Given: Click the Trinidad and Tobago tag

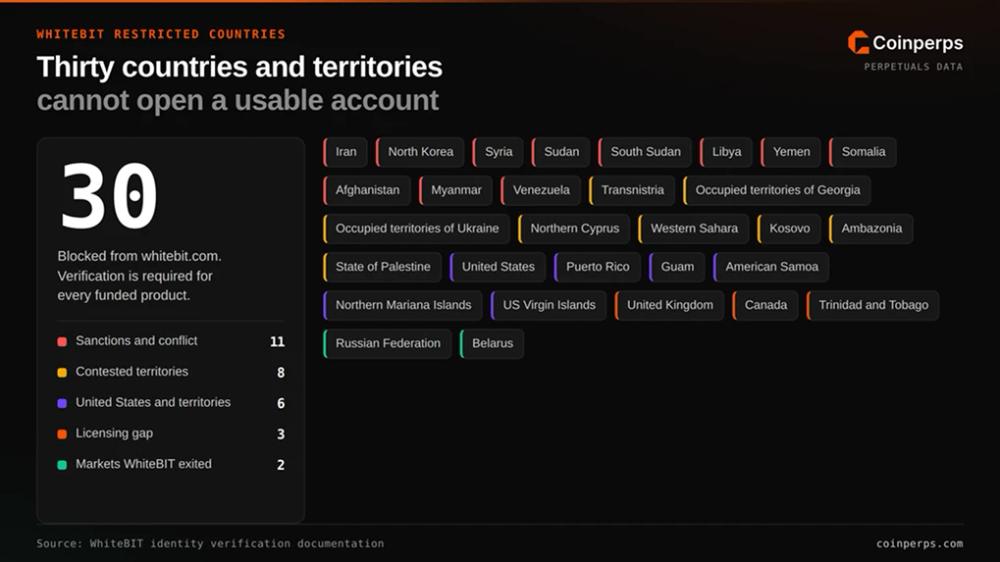Looking at the screenshot, I should [872, 305].
